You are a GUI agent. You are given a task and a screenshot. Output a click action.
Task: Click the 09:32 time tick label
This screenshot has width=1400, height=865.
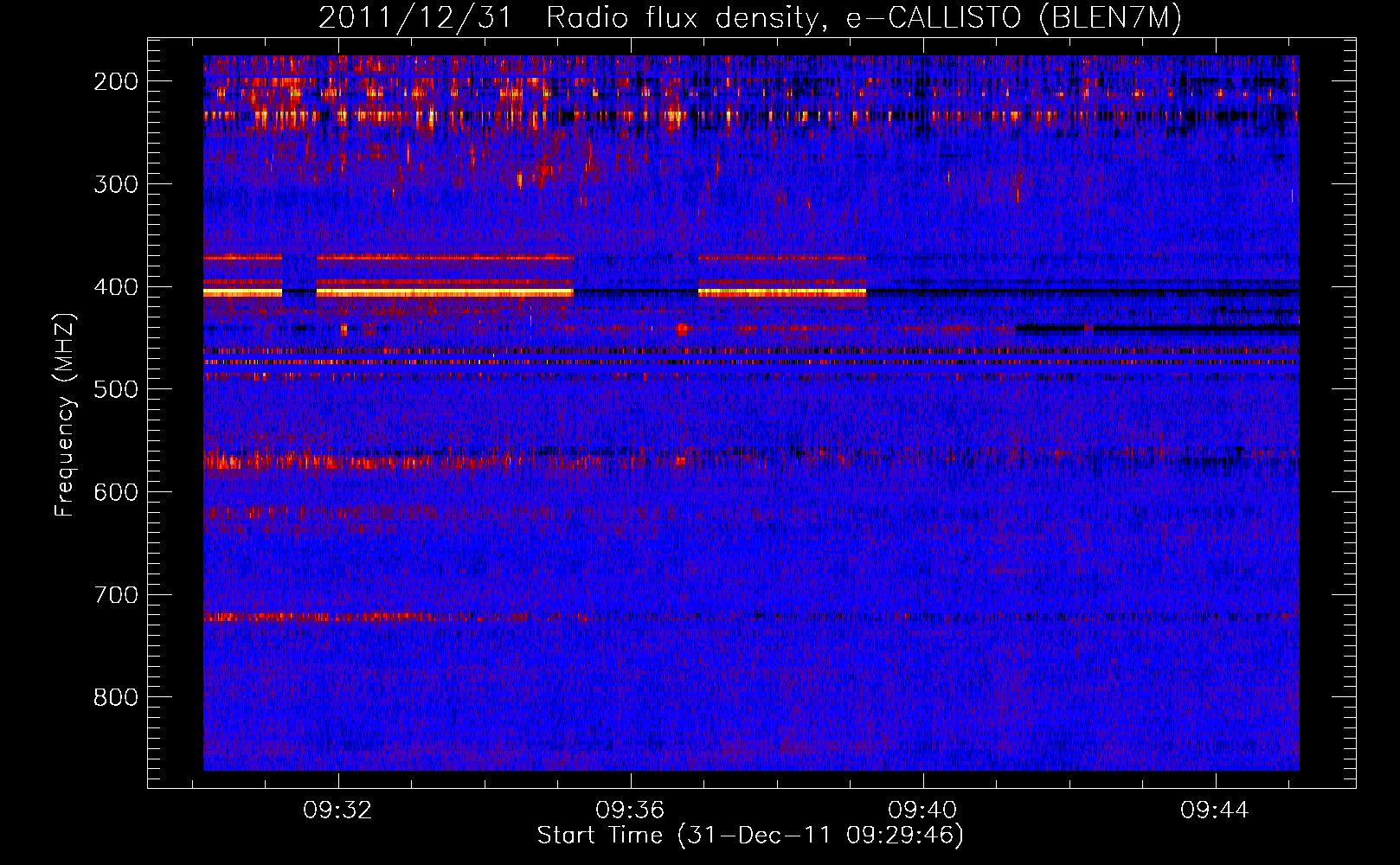337,810
